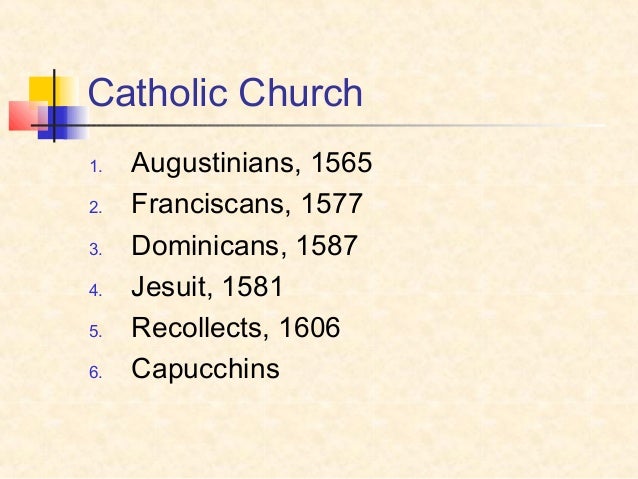The image size is (638, 479).
Task: Select the Dominicans, 1587 list item
Action: coord(244,245)
